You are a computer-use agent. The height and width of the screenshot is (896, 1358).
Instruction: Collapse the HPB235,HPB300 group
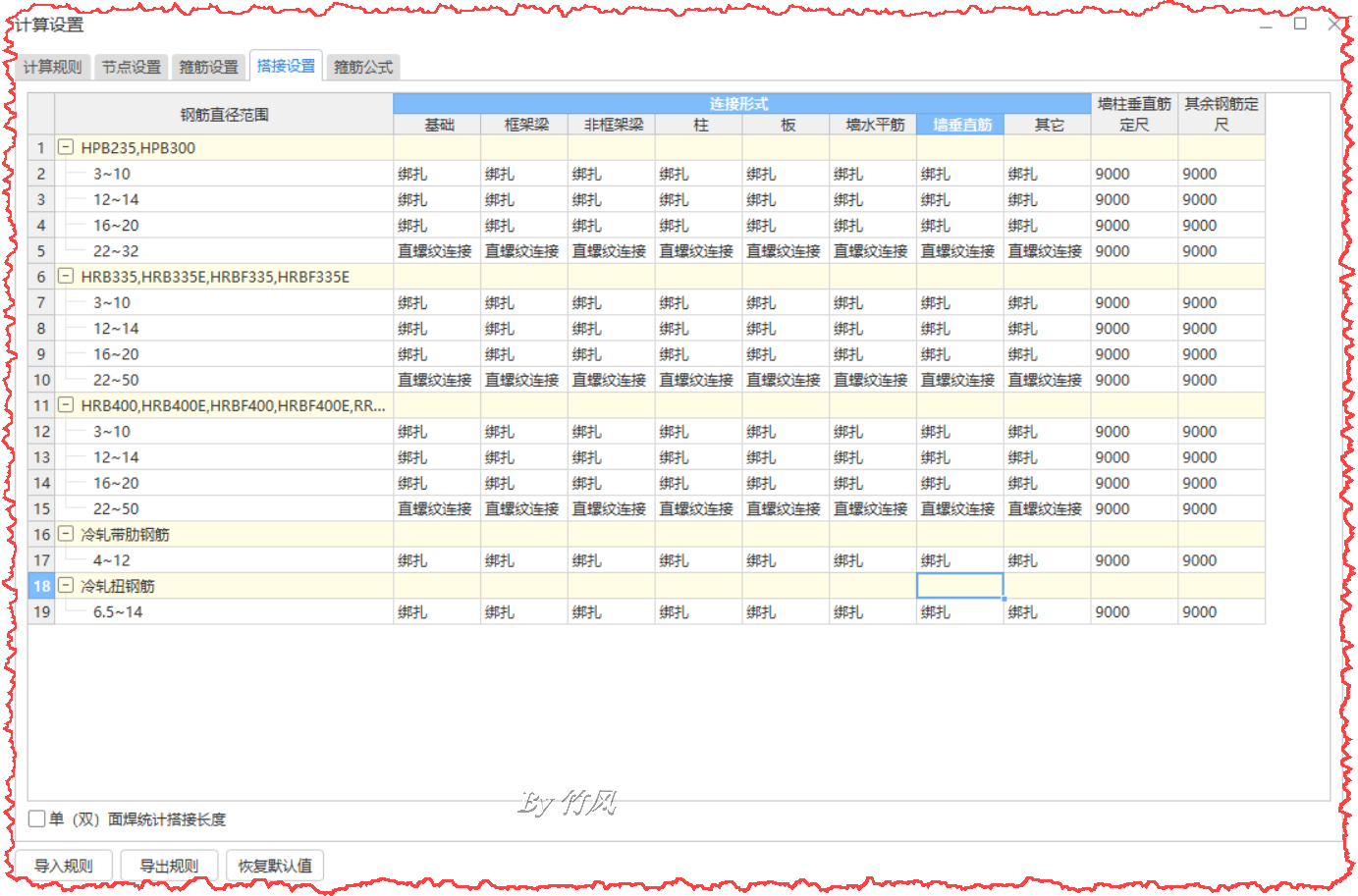click(66, 147)
